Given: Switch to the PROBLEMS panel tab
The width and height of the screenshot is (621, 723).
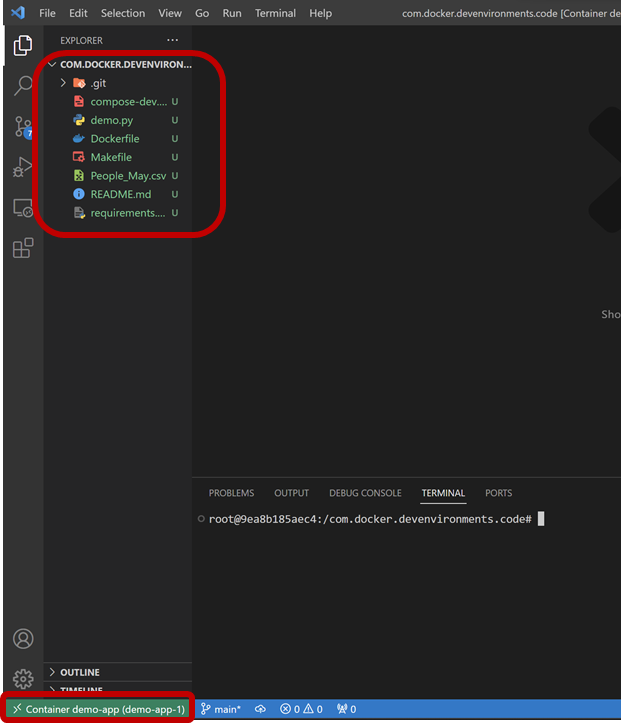Looking at the screenshot, I should point(231,493).
